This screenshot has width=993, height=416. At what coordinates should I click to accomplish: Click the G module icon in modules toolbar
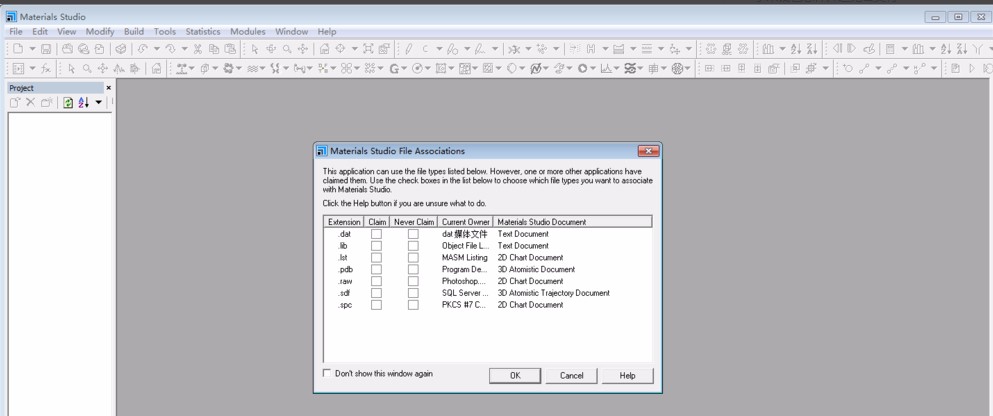[x=394, y=68]
